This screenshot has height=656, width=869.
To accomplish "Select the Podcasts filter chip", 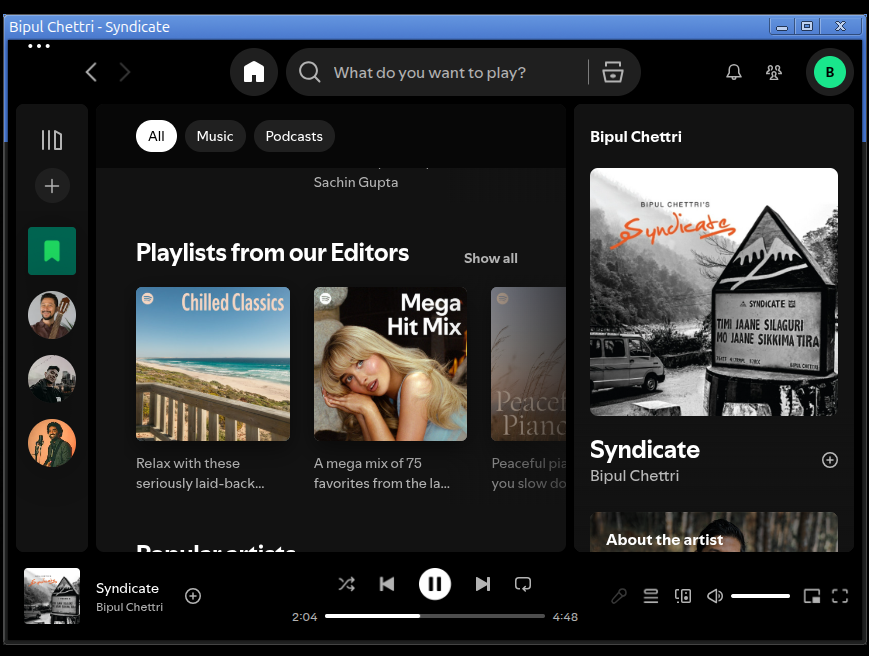I will [x=294, y=136].
